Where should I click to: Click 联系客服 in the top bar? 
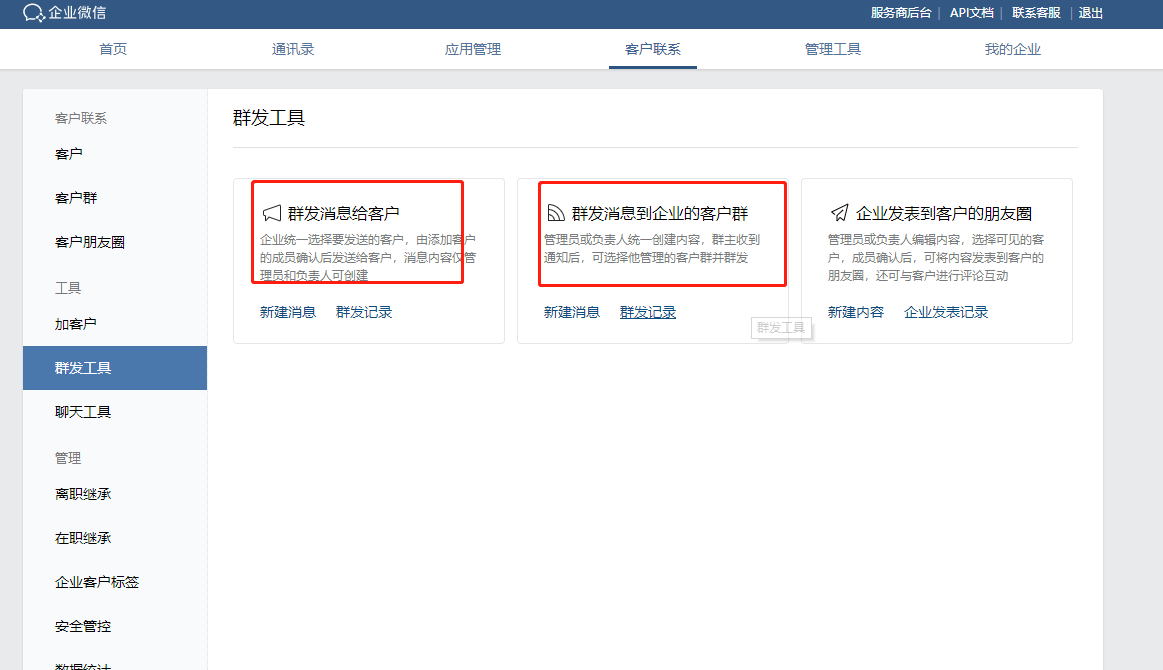(x=1036, y=13)
